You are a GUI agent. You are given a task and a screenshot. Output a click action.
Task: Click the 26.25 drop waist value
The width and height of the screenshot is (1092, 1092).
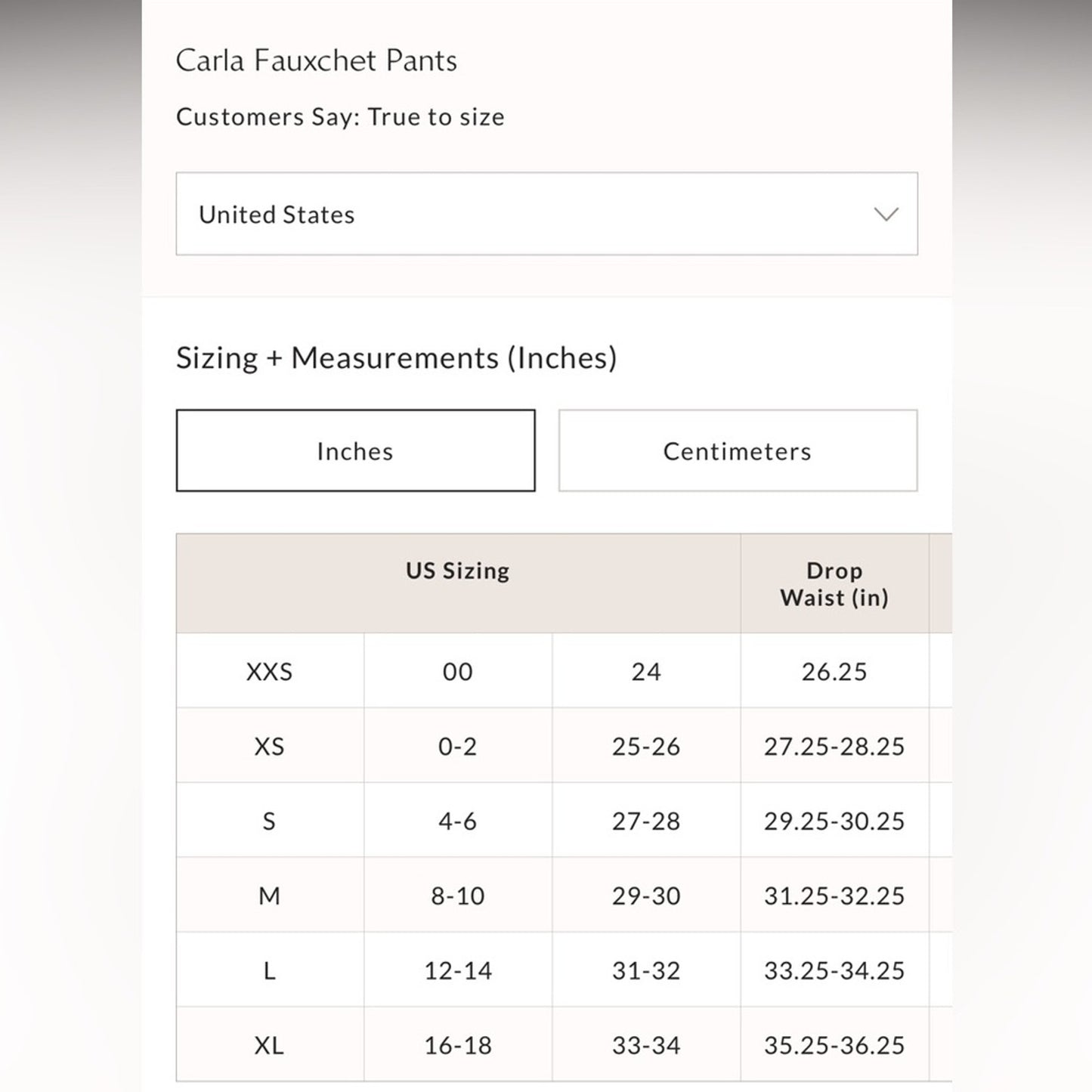click(834, 672)
